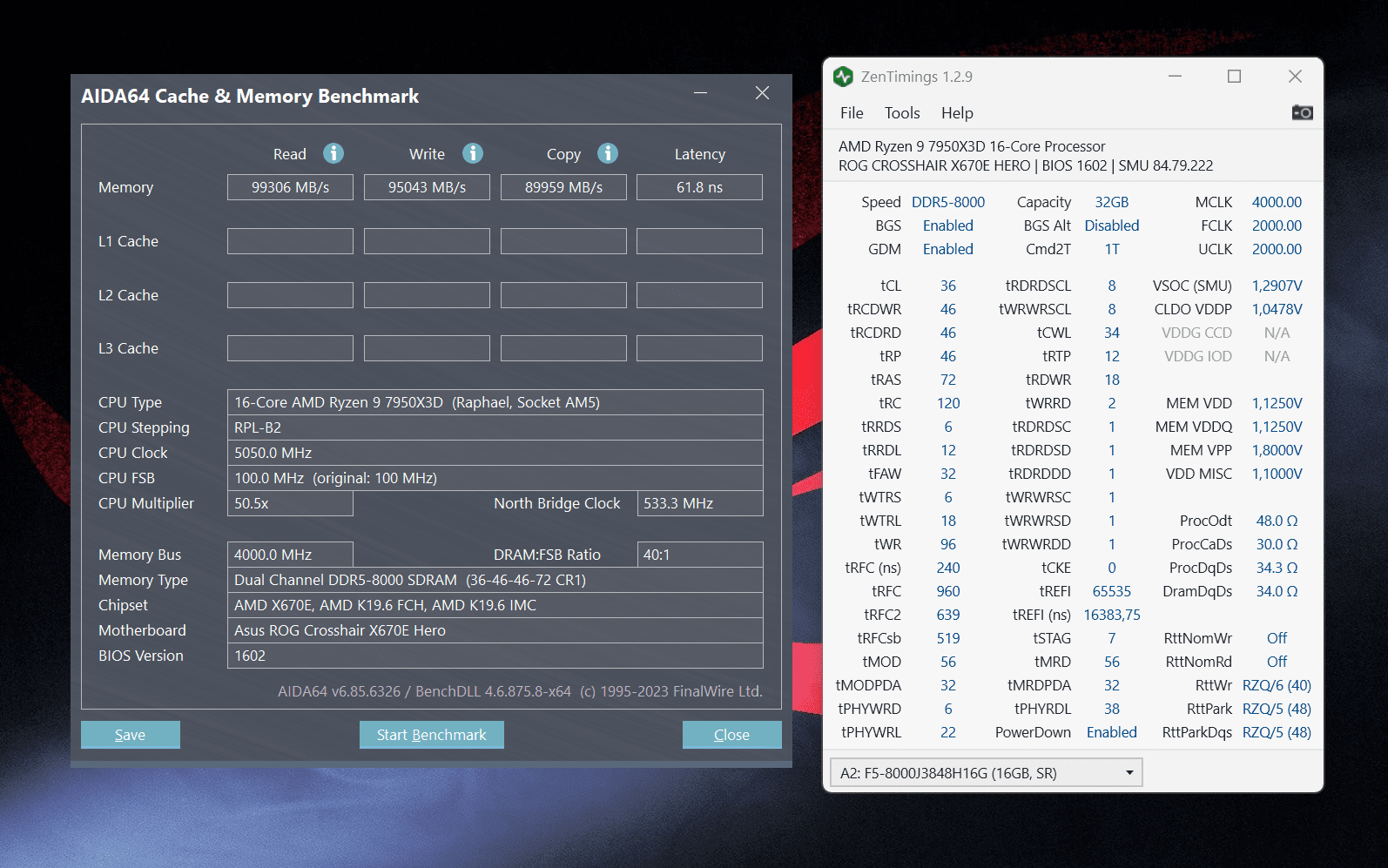
Task: Click the empty L1 Cache Read field
Action: pos(290,241)
